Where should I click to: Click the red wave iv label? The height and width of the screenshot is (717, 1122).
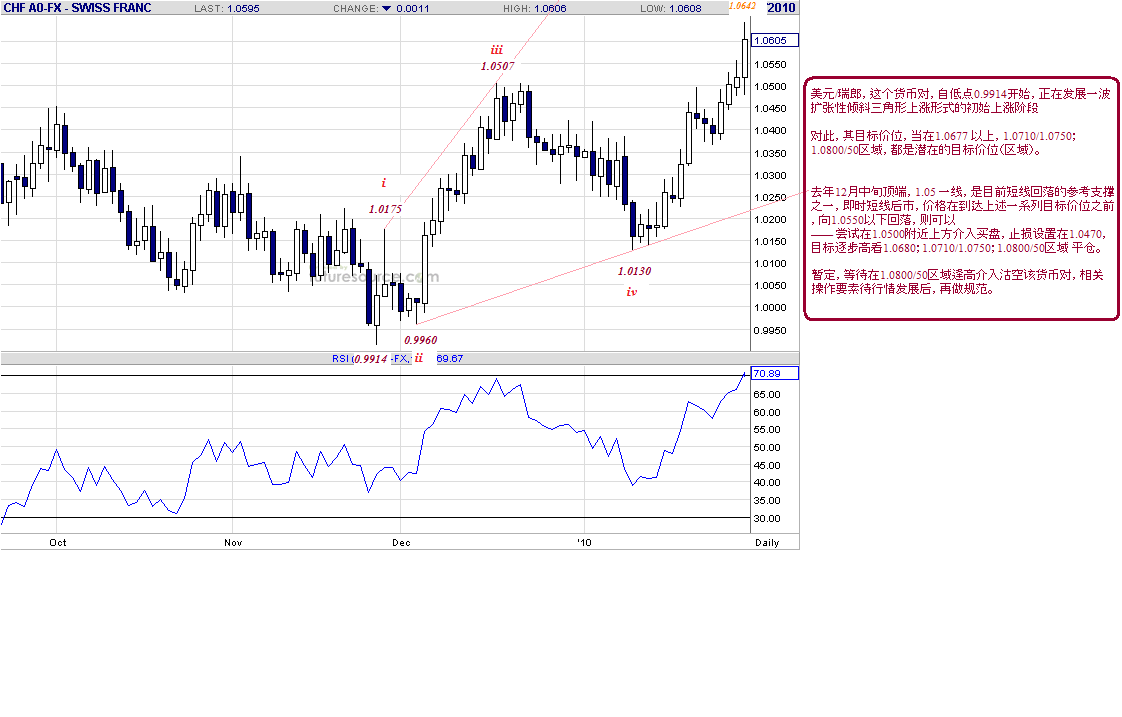click(x=632, y=292)
